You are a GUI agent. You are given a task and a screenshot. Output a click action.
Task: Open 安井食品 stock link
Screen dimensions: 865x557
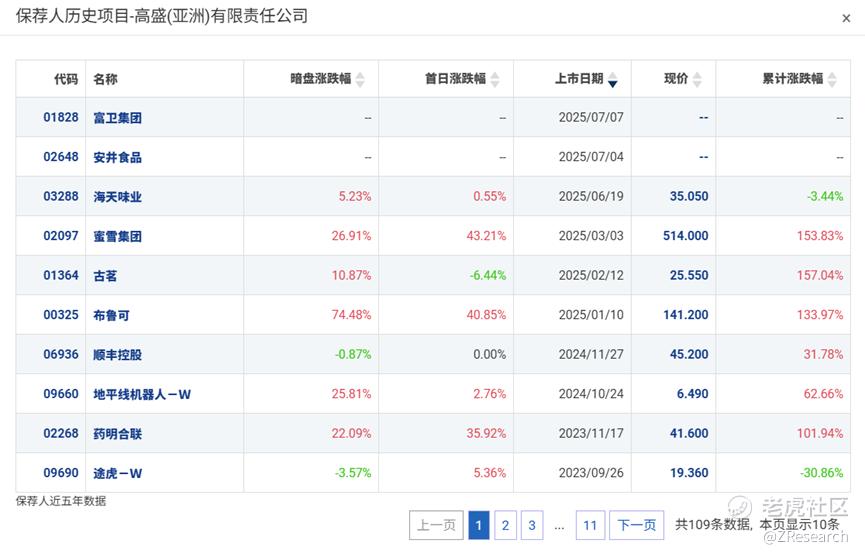(118, 158)
